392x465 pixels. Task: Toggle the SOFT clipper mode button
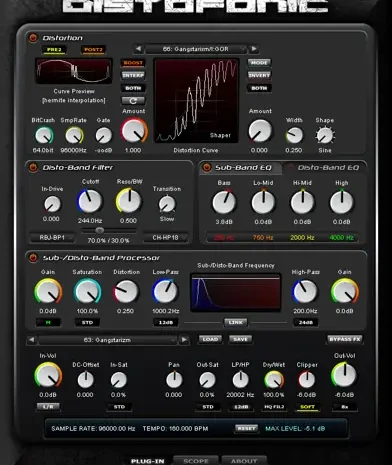[307, 407]
